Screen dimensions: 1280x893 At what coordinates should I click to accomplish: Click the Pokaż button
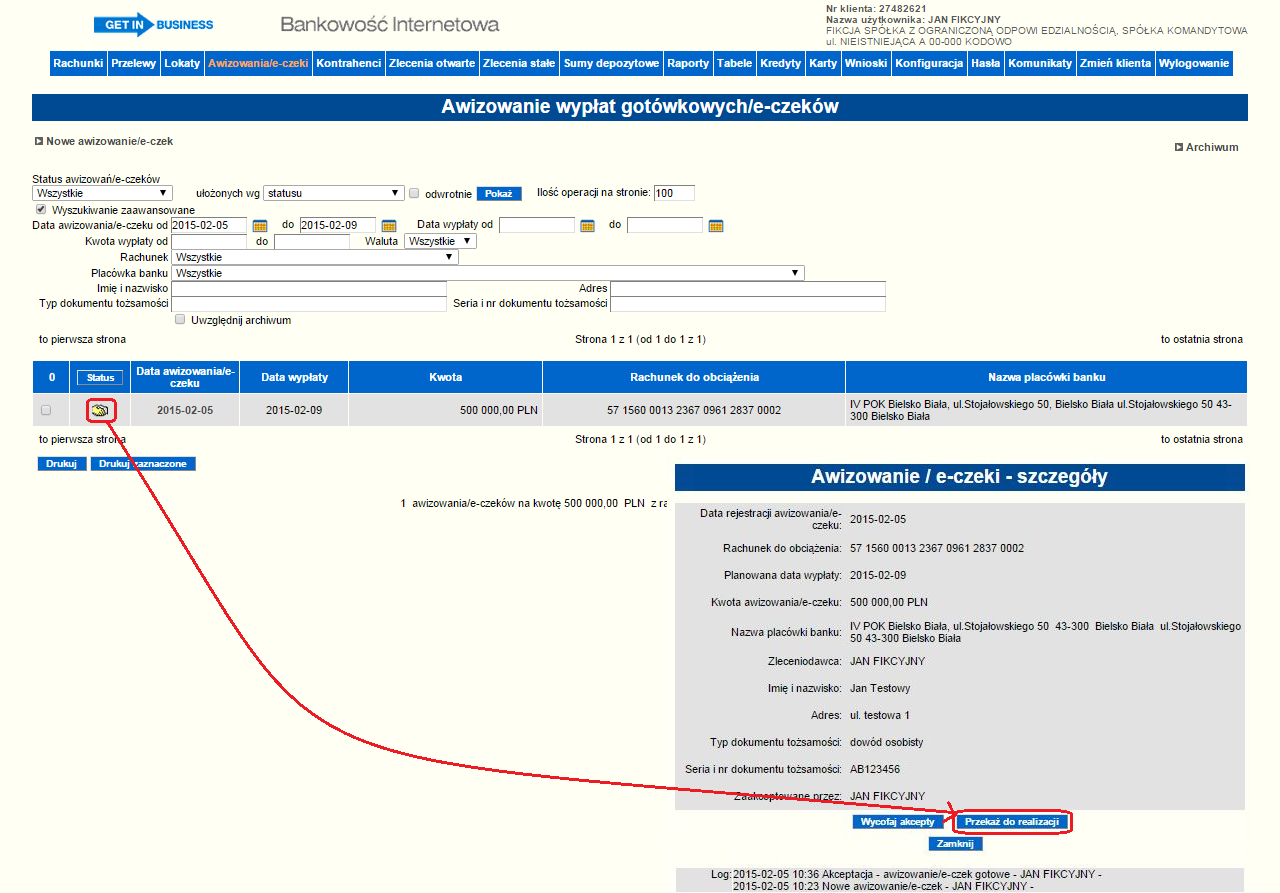click(499, 193)
